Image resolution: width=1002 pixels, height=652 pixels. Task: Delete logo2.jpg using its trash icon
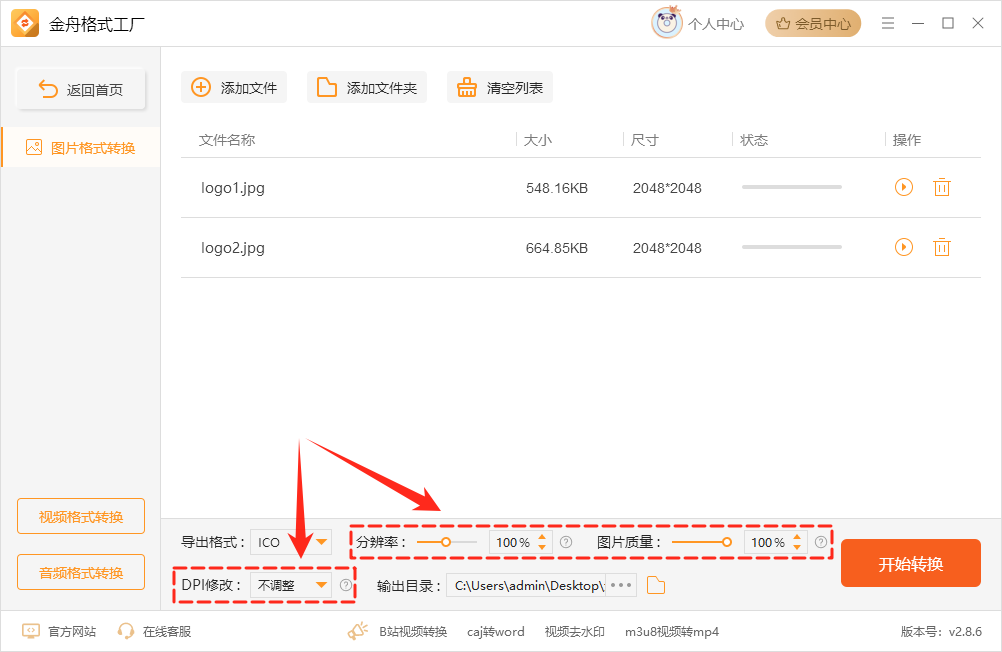(x=941, y=247)
